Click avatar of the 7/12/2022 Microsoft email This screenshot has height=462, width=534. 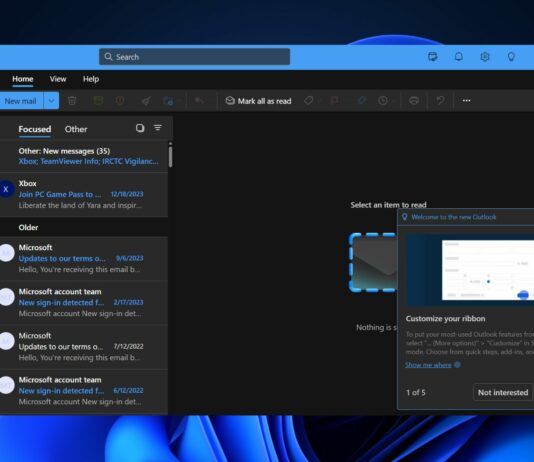click(6, 341)
